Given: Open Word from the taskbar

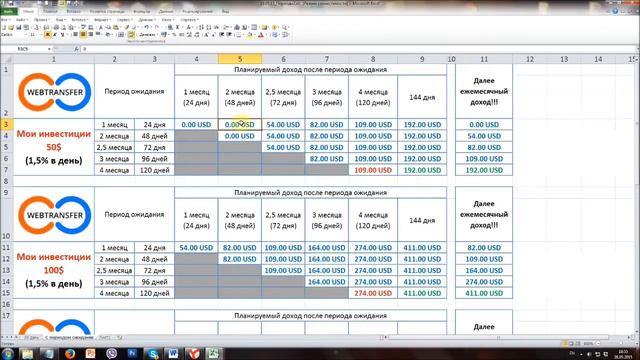Looking at the screenshot, I should (173, 353).
